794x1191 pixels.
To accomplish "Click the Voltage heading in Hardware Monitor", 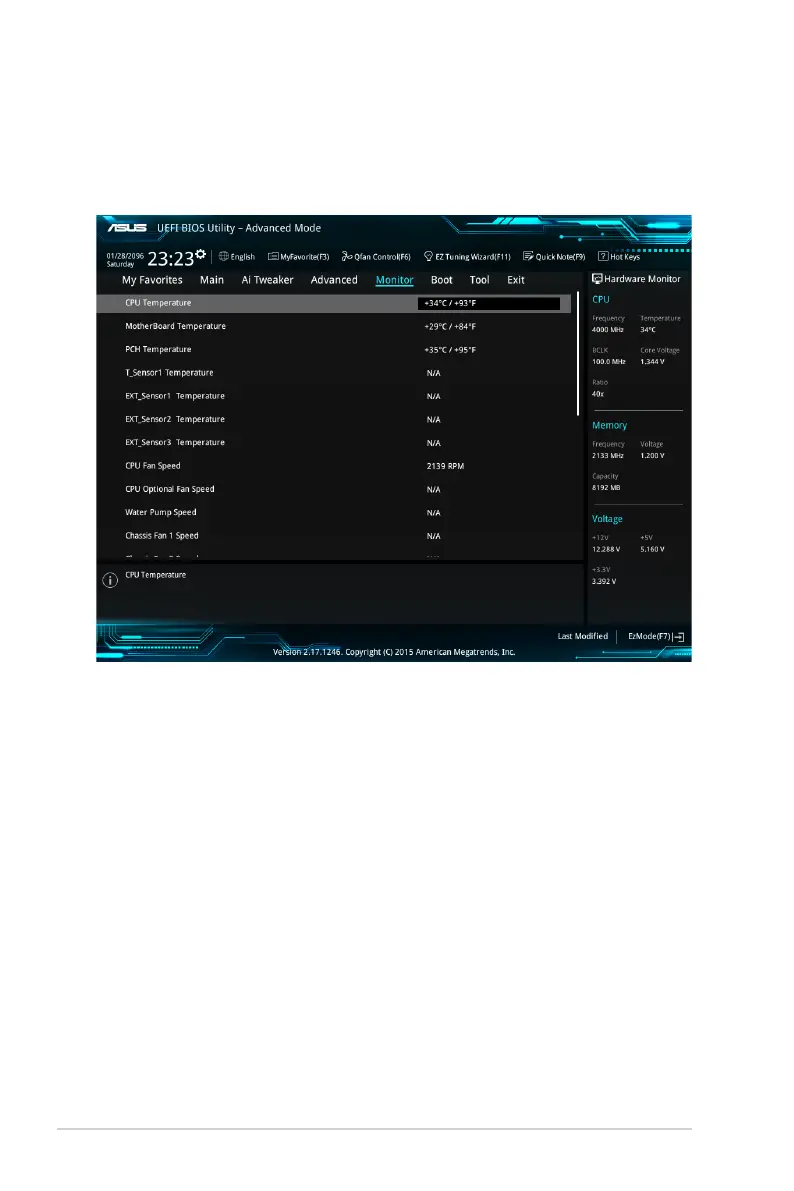I will pyautogui.click(x=607, y=520).
